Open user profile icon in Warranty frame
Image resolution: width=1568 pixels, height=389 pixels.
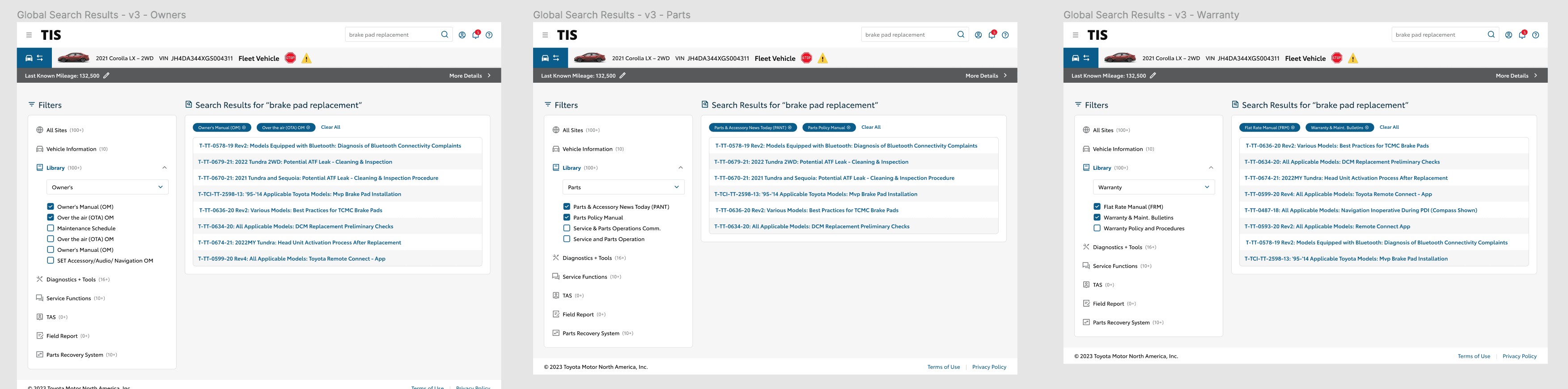pyautogui.click(x=1509, y=35)
